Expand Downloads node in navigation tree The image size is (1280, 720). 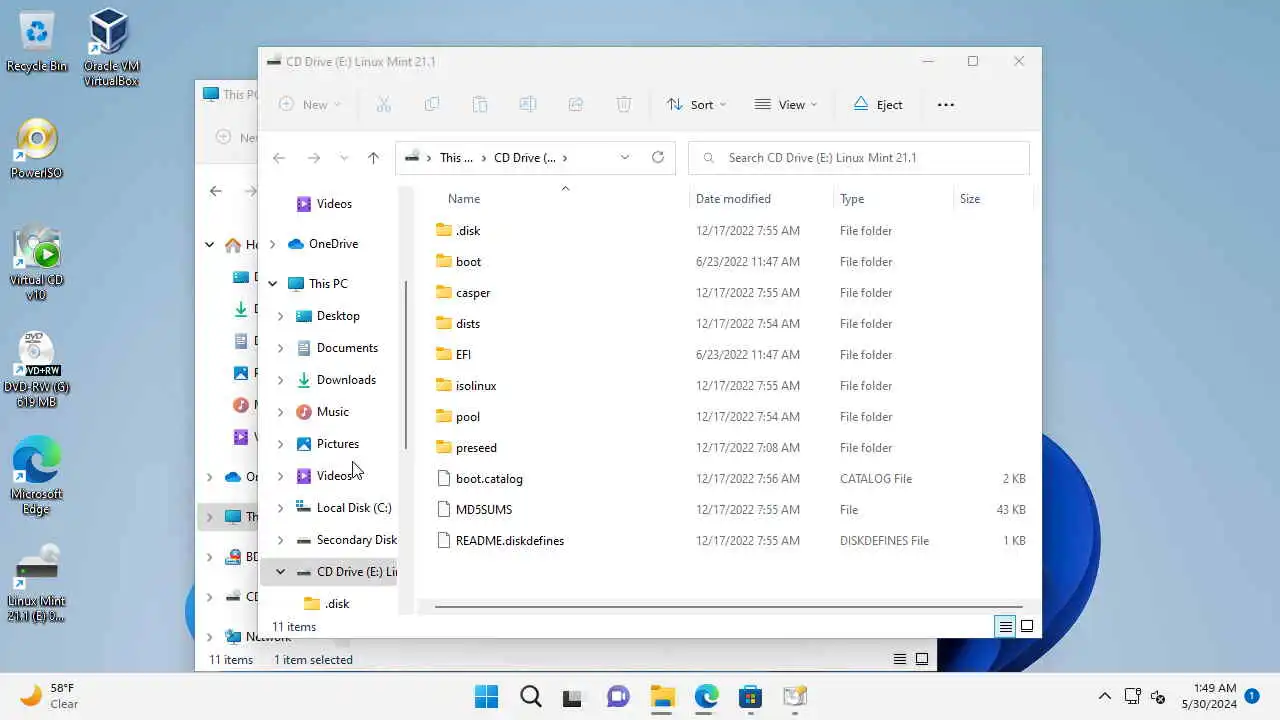[280, 380]
